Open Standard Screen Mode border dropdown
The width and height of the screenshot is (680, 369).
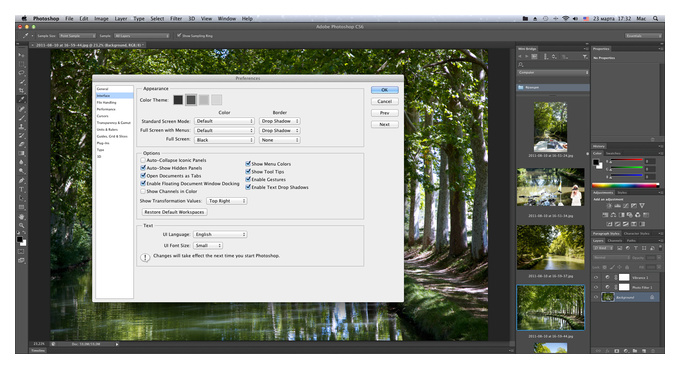(x=280, y=121)
